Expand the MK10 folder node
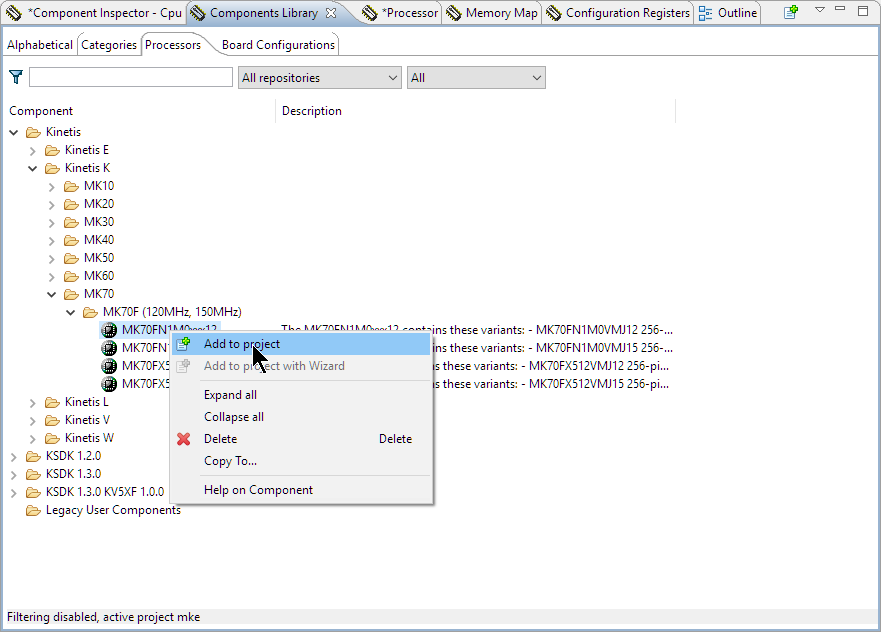 [x=52, y=186]
